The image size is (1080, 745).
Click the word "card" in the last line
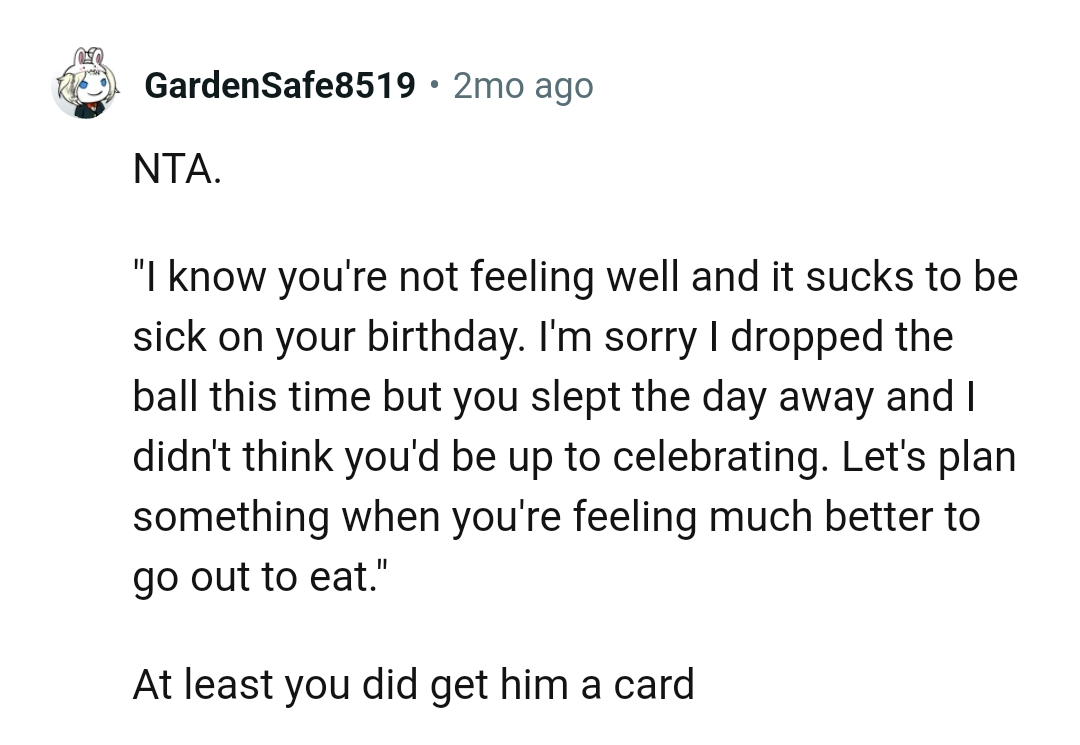(653, 685)
